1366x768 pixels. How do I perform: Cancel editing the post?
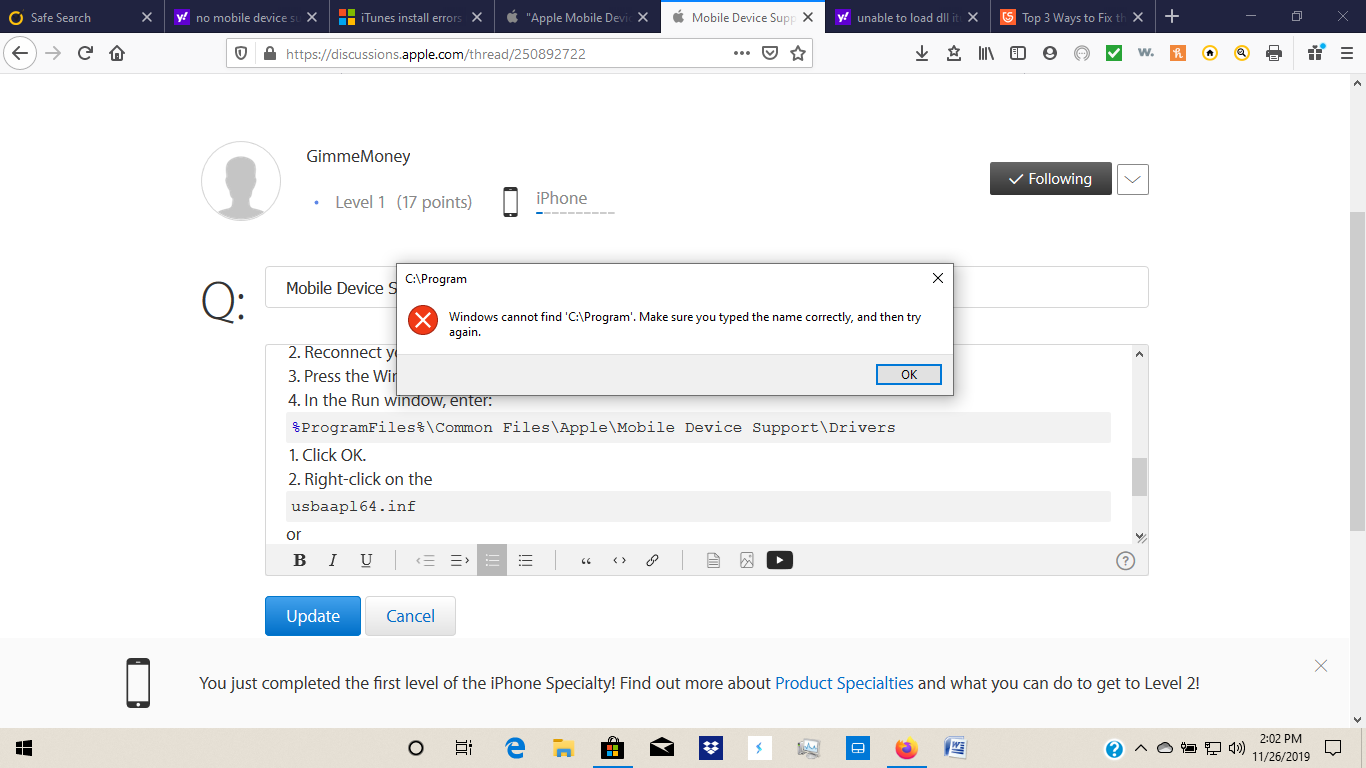click(x=410, y=616)
